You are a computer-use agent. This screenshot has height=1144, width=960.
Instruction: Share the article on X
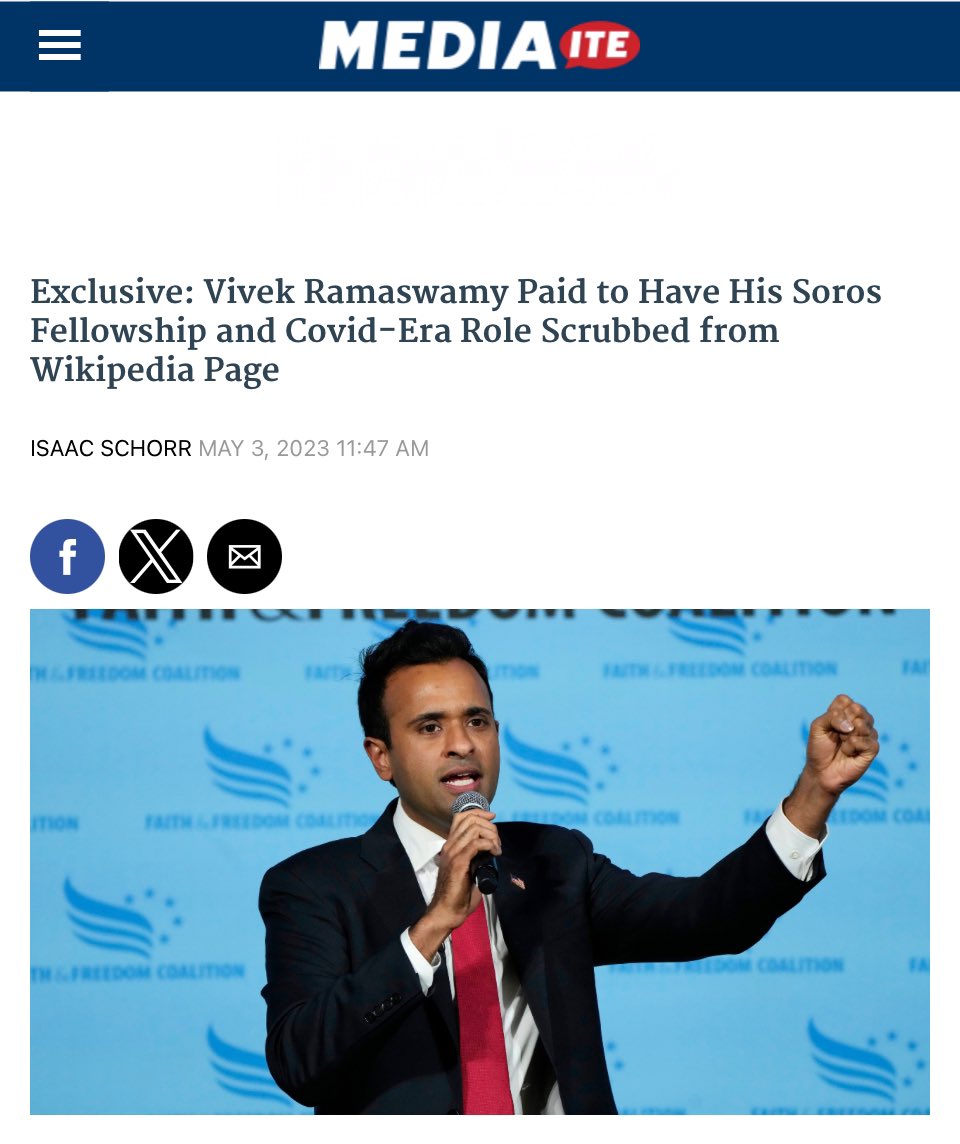(x=155, y=556)
